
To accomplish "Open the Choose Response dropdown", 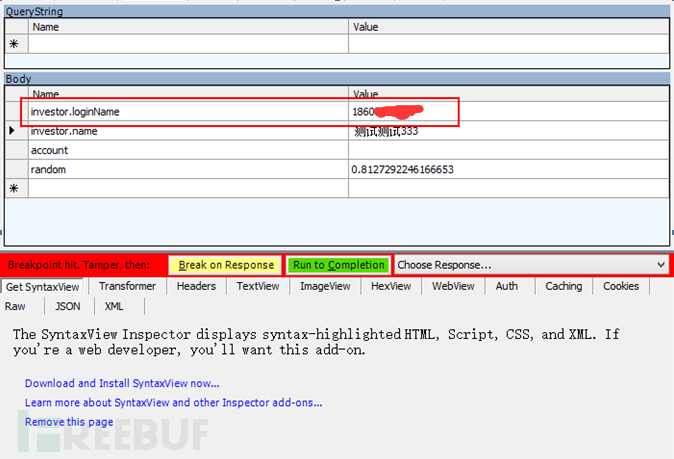I will pos(531,265).
